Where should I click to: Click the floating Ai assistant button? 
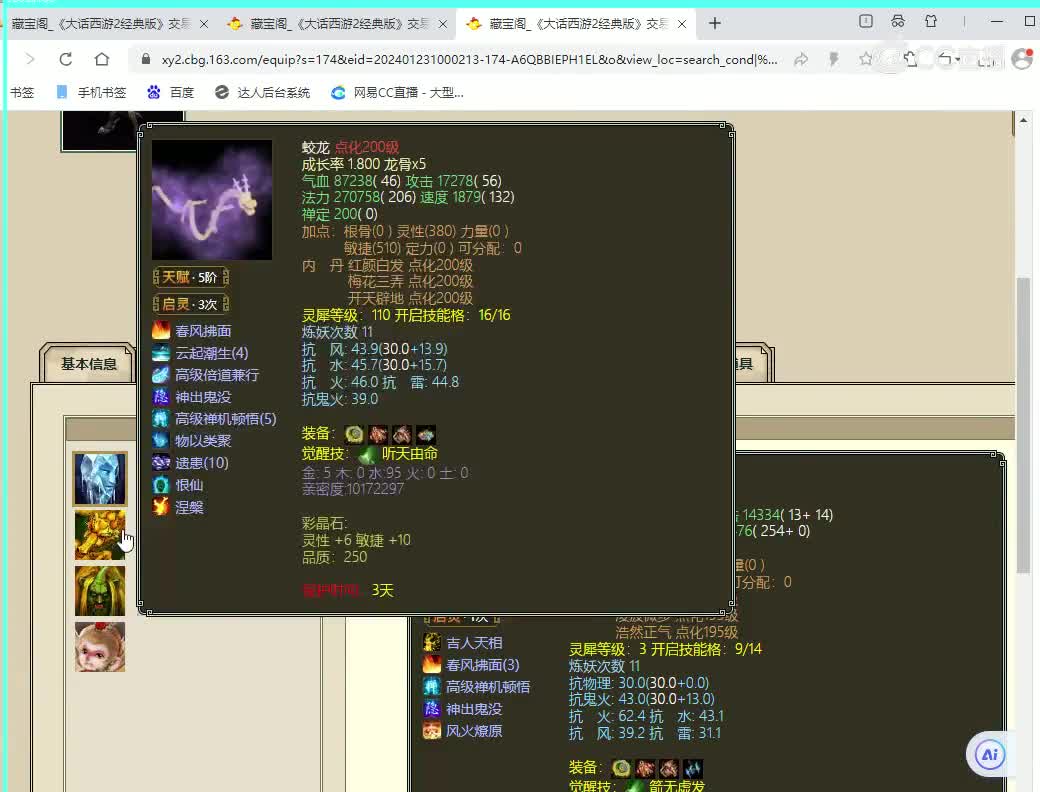coord(990,754)
